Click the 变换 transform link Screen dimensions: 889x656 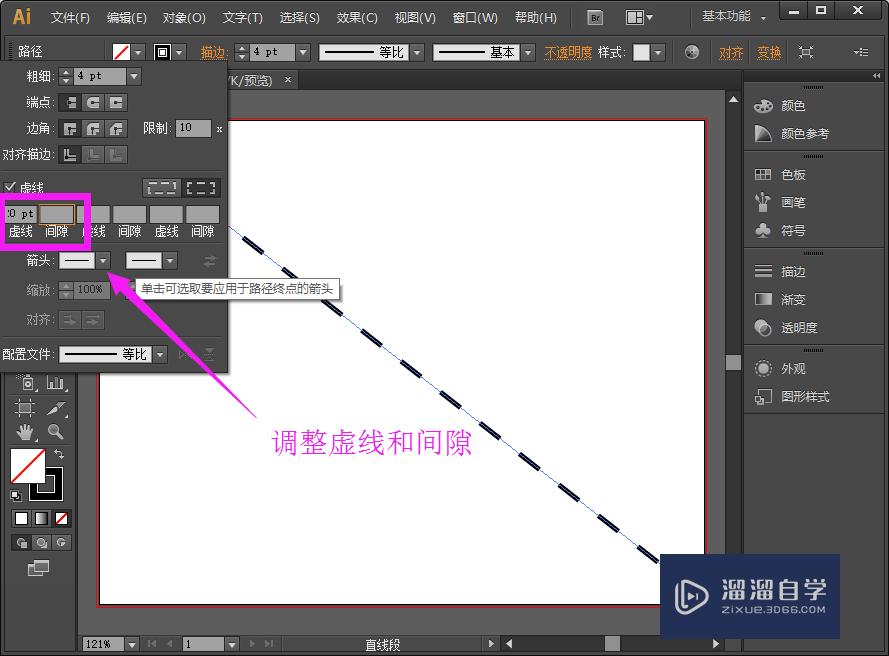[x=769, y=53]
